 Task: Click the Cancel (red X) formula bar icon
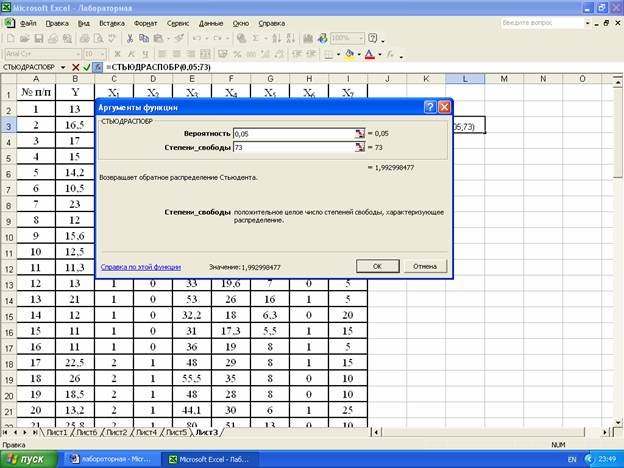pyautogui.click(x=76, y=66)
